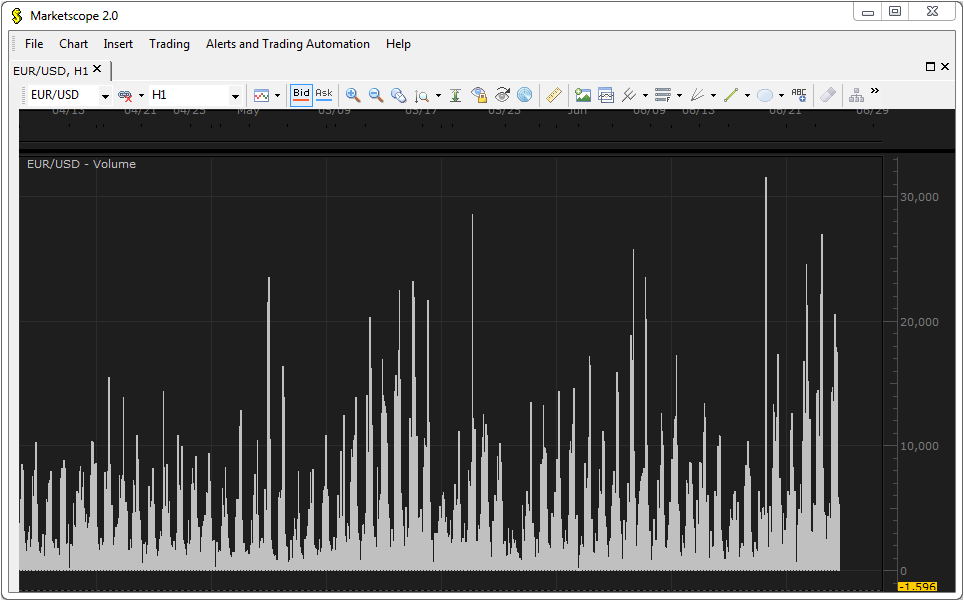Open the Insert menu
This screenshot has width=964, height=602.
coord(118,44)
